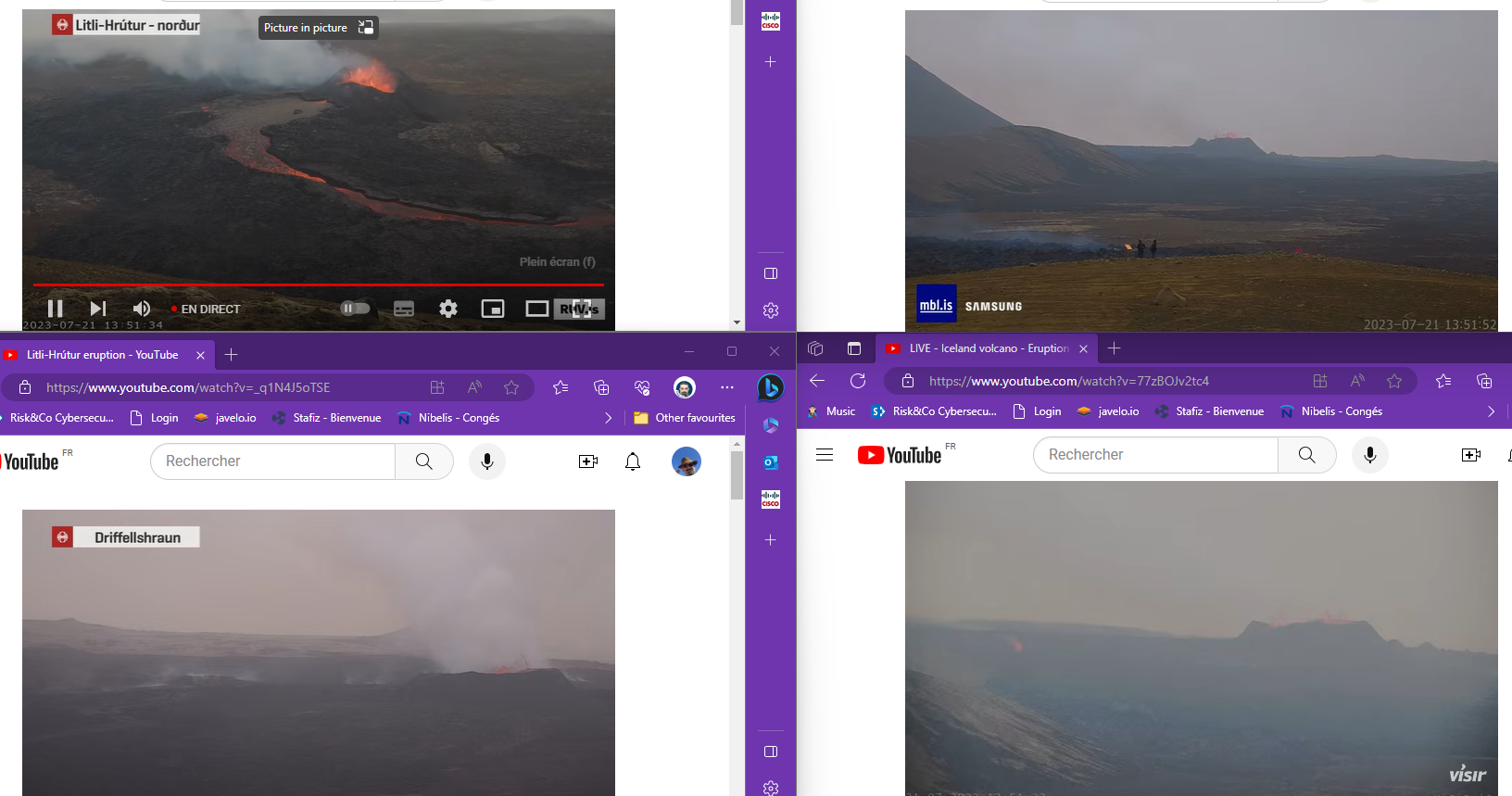The image size is (1512, 796).
Task: Click the red video progress bar
Action: [318, 284]
